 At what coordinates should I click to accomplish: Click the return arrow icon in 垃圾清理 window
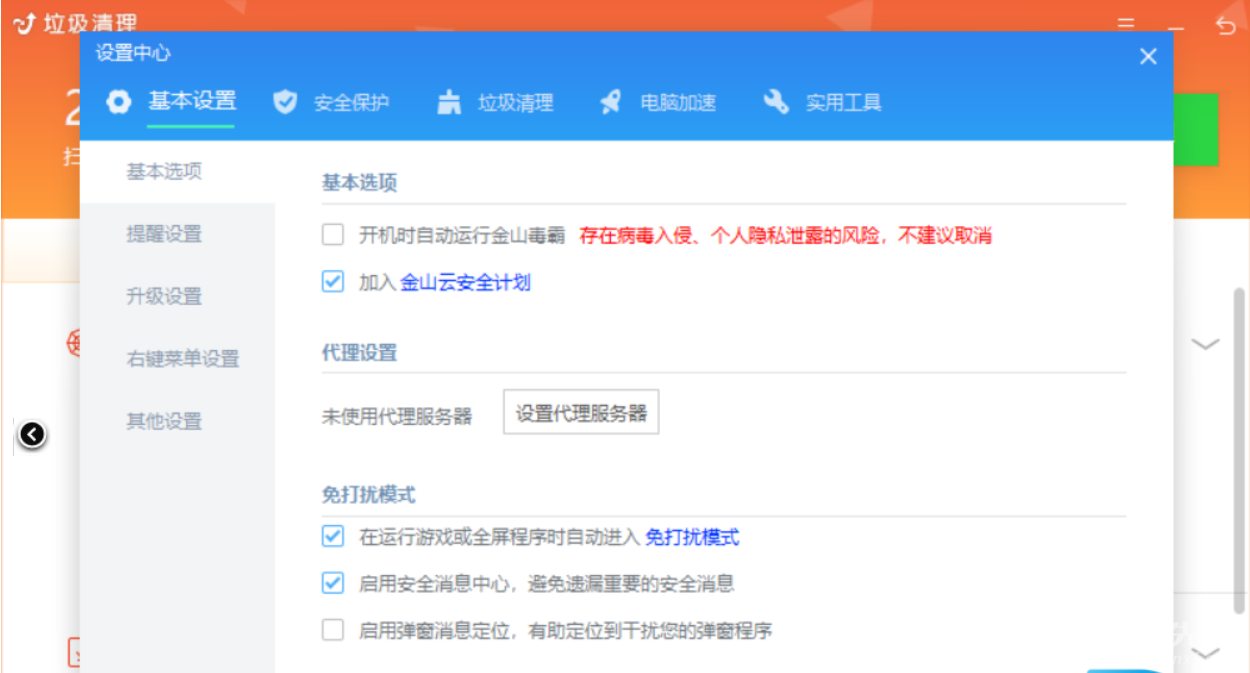point(1226,26)
